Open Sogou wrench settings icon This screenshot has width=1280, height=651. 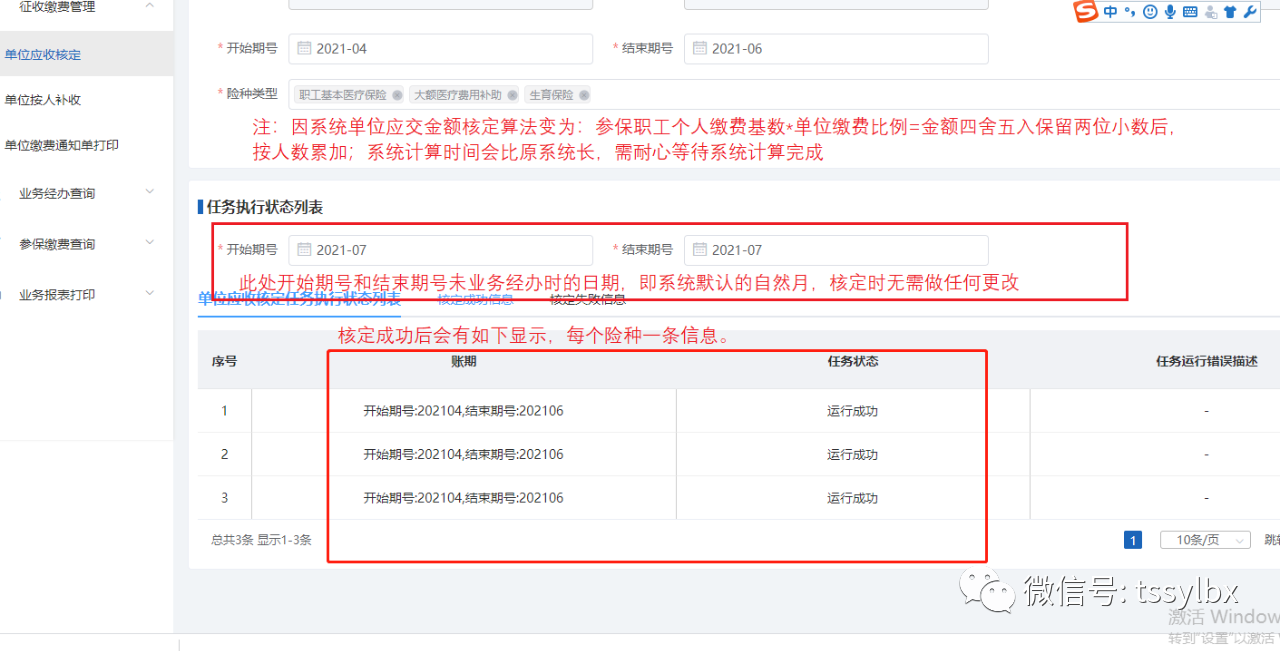1249,12
